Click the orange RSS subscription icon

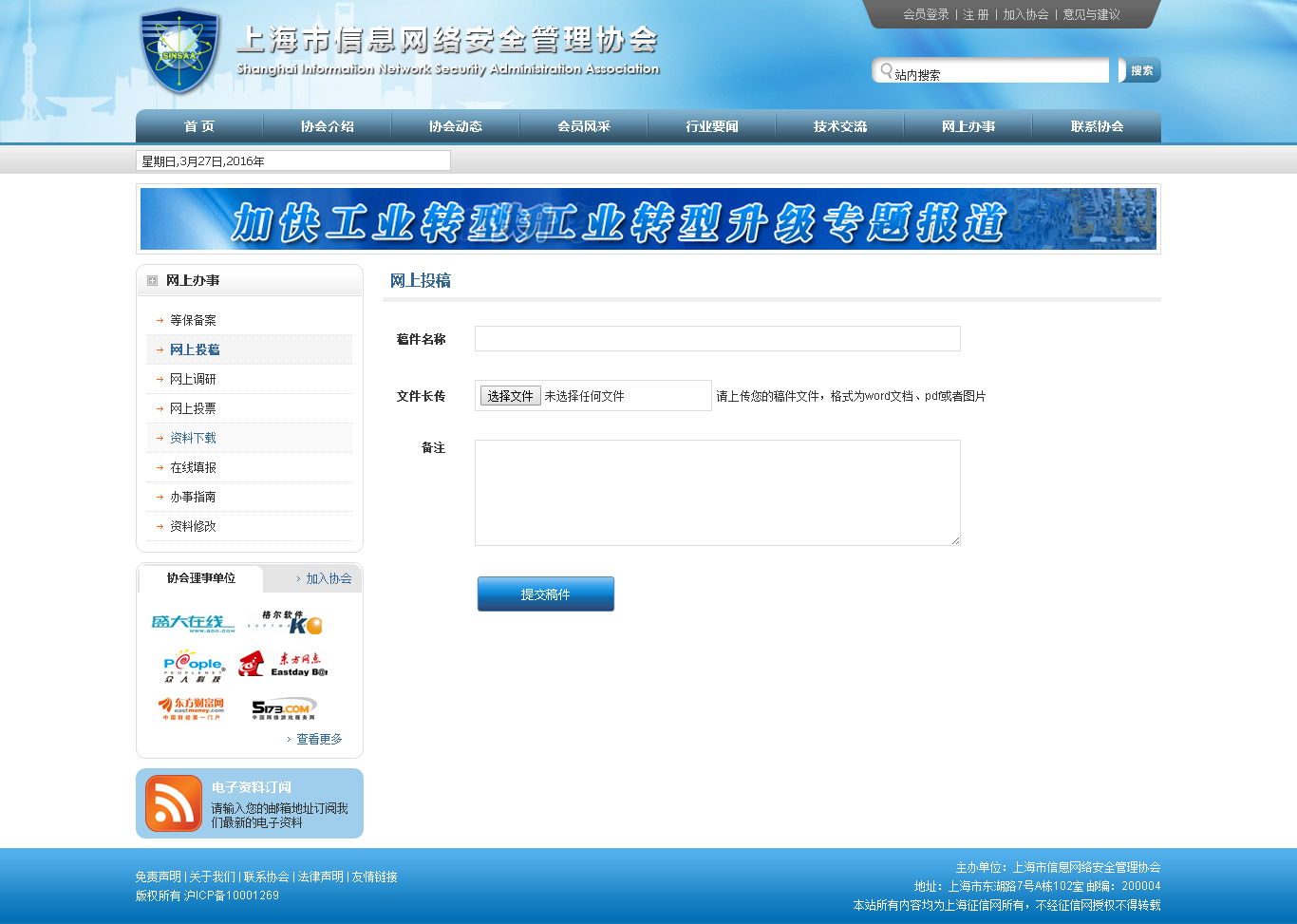click(x=174, y=803)
